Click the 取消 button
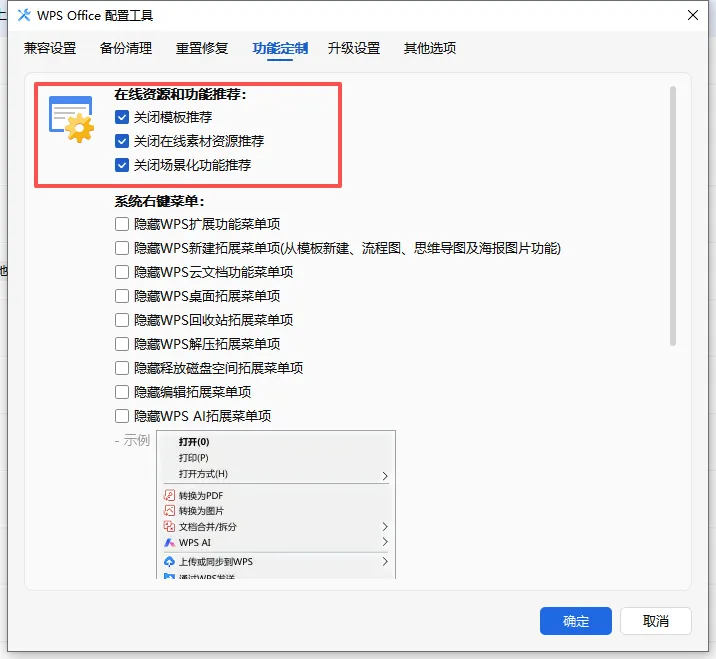This screenshot has height=659, width=716. 656,621
